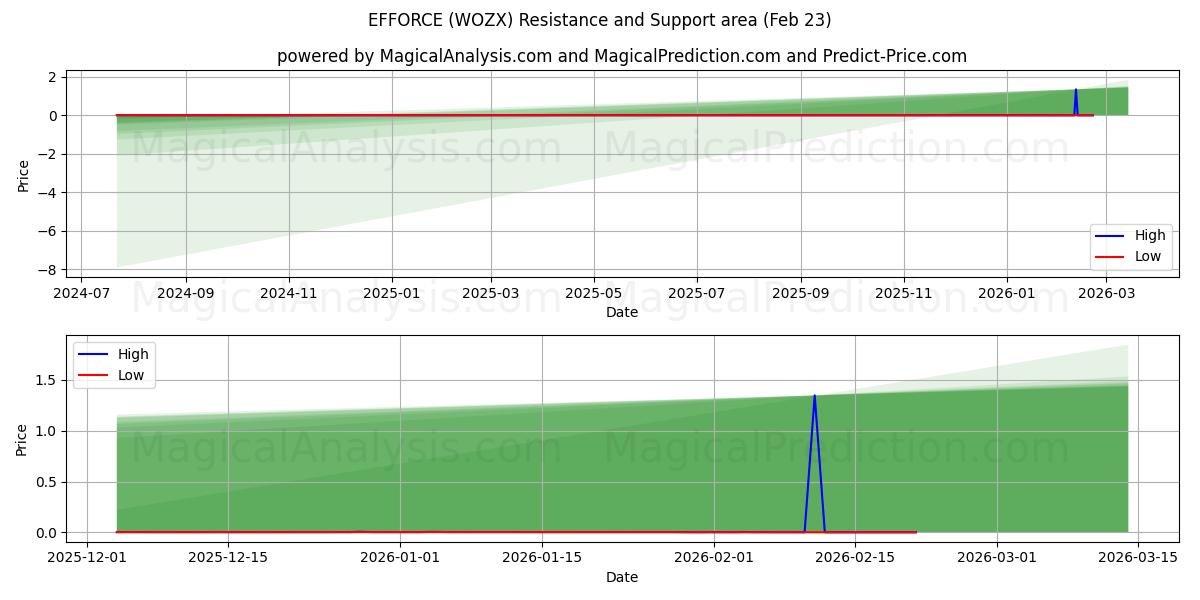Click the red Low line in the bottom chart
The width and height of the screenshot is (1200, 600).
point(500,531)
